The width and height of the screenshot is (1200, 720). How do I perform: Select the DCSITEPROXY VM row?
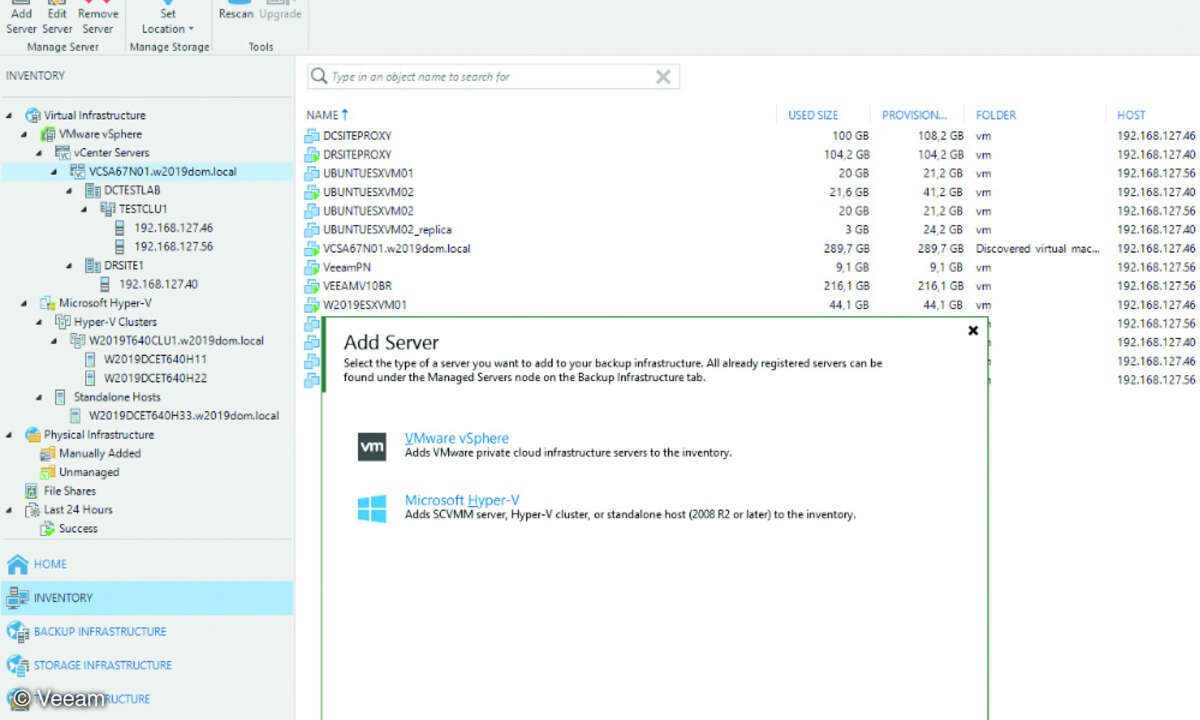(x=751, y=135)
